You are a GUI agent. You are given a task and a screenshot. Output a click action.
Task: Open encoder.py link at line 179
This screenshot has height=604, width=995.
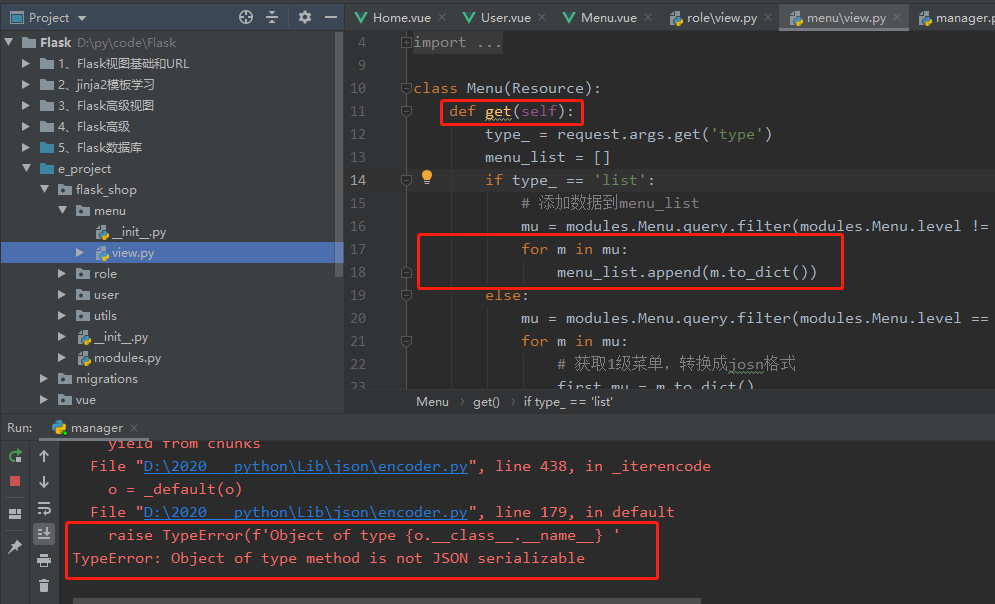(305, 512)
